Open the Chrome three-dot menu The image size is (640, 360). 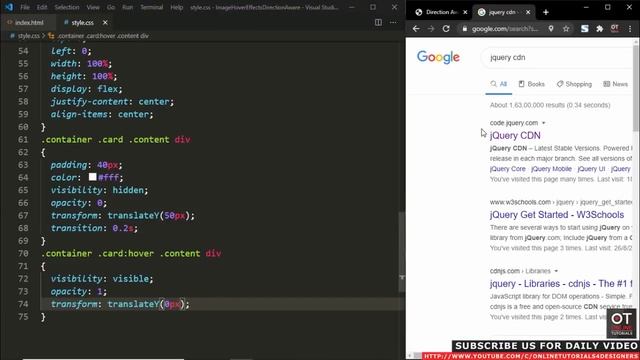630,29
